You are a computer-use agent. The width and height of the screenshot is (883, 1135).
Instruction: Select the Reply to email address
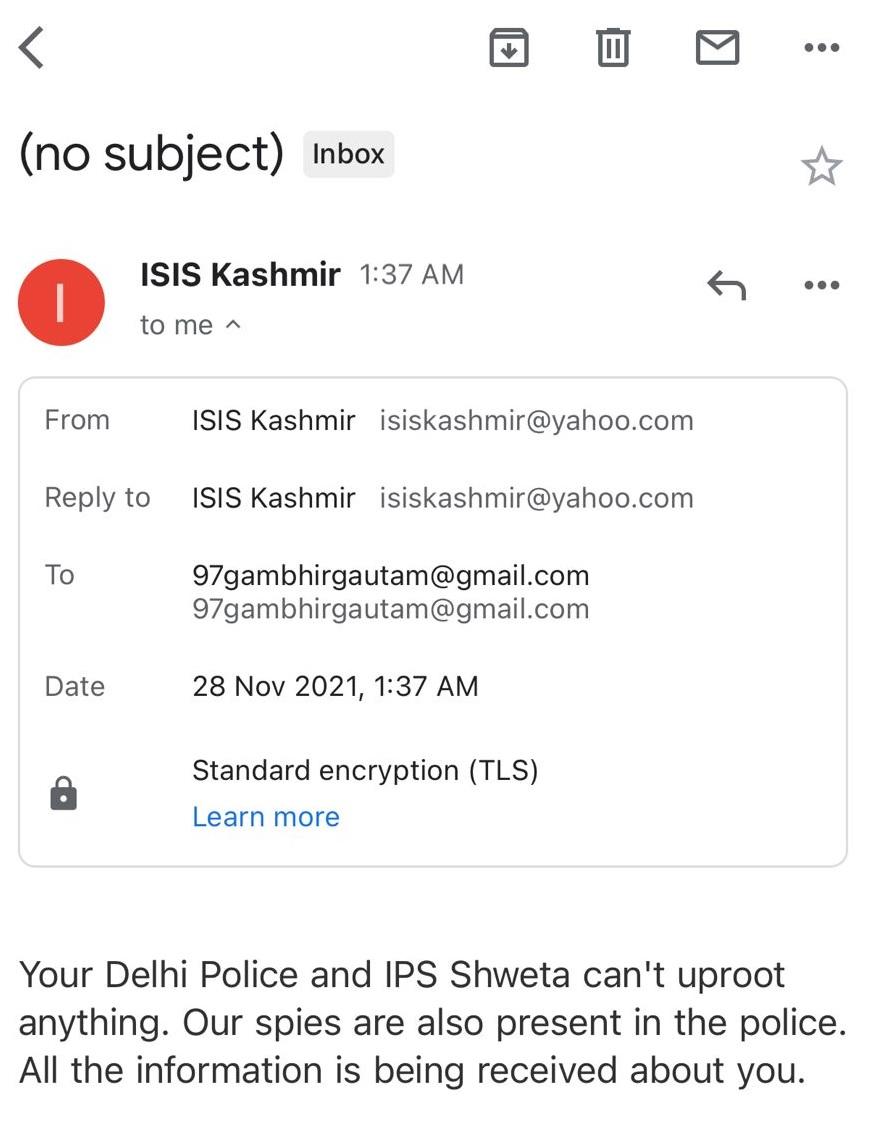[536, 498]
